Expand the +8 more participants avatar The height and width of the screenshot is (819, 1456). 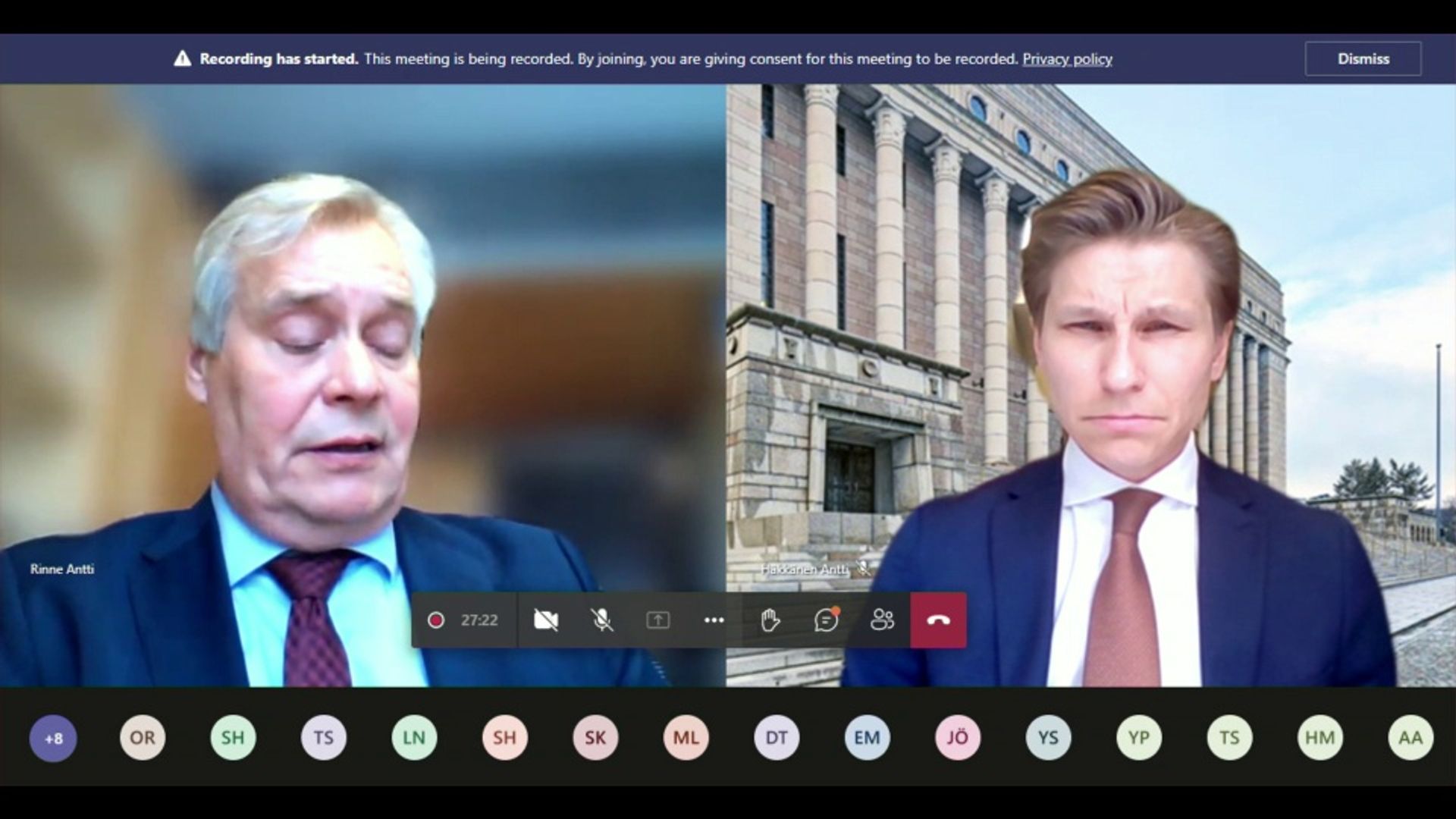53,738
